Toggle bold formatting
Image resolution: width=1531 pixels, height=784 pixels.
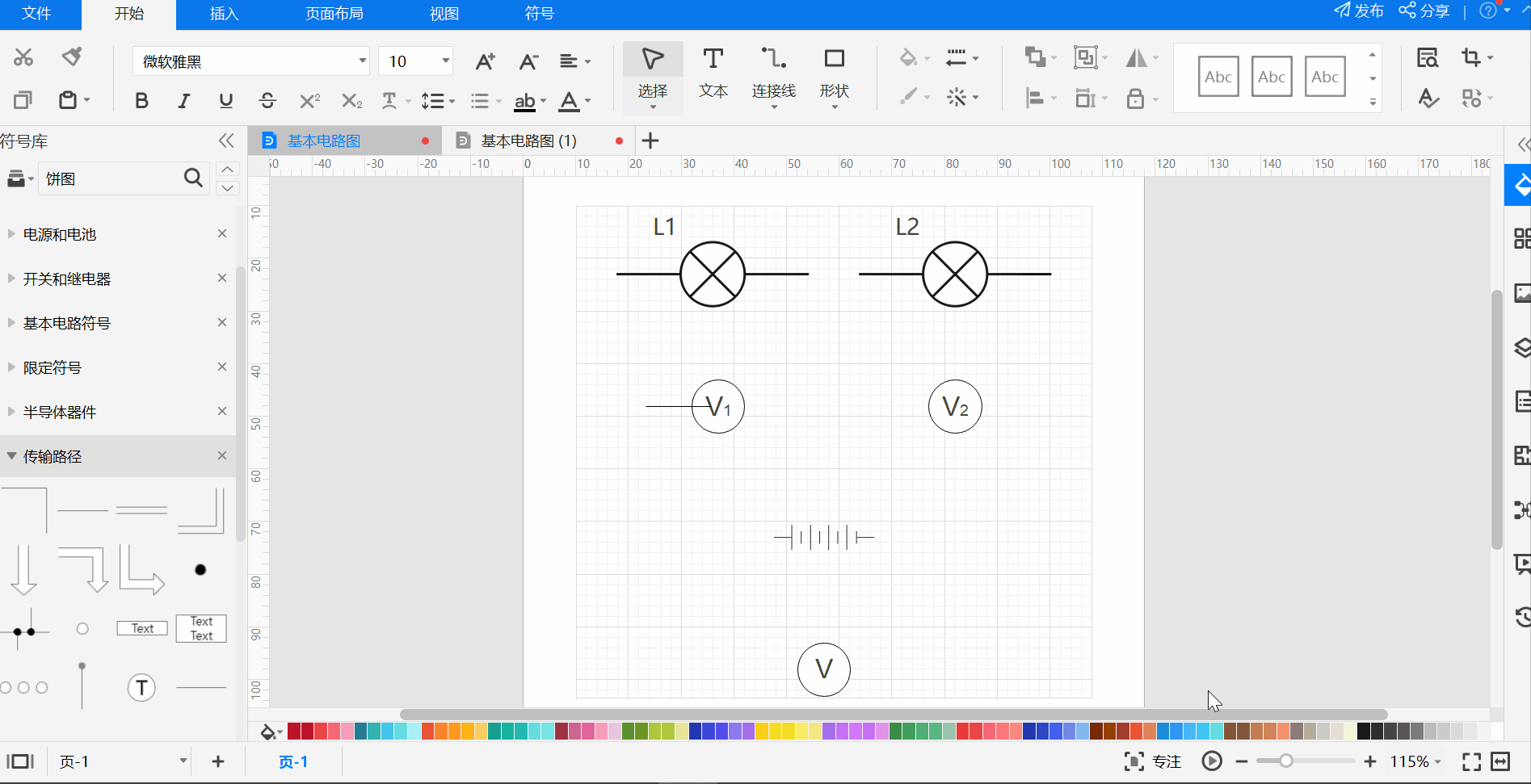pyautogui.click(x=141, y=100)
